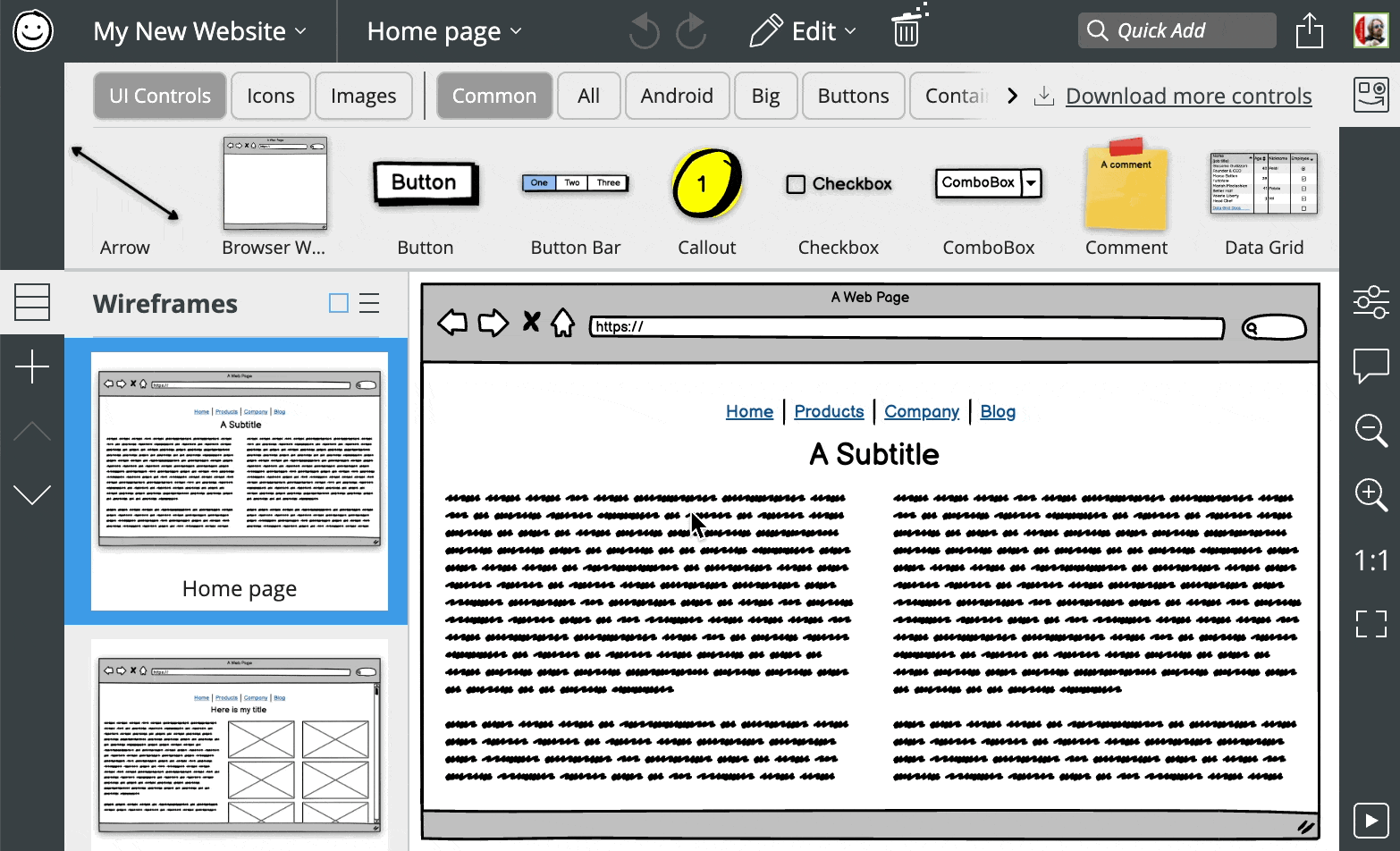The image size is (1400, 851).
Task: Select the Buttons controls category tab
Action: 853,96
